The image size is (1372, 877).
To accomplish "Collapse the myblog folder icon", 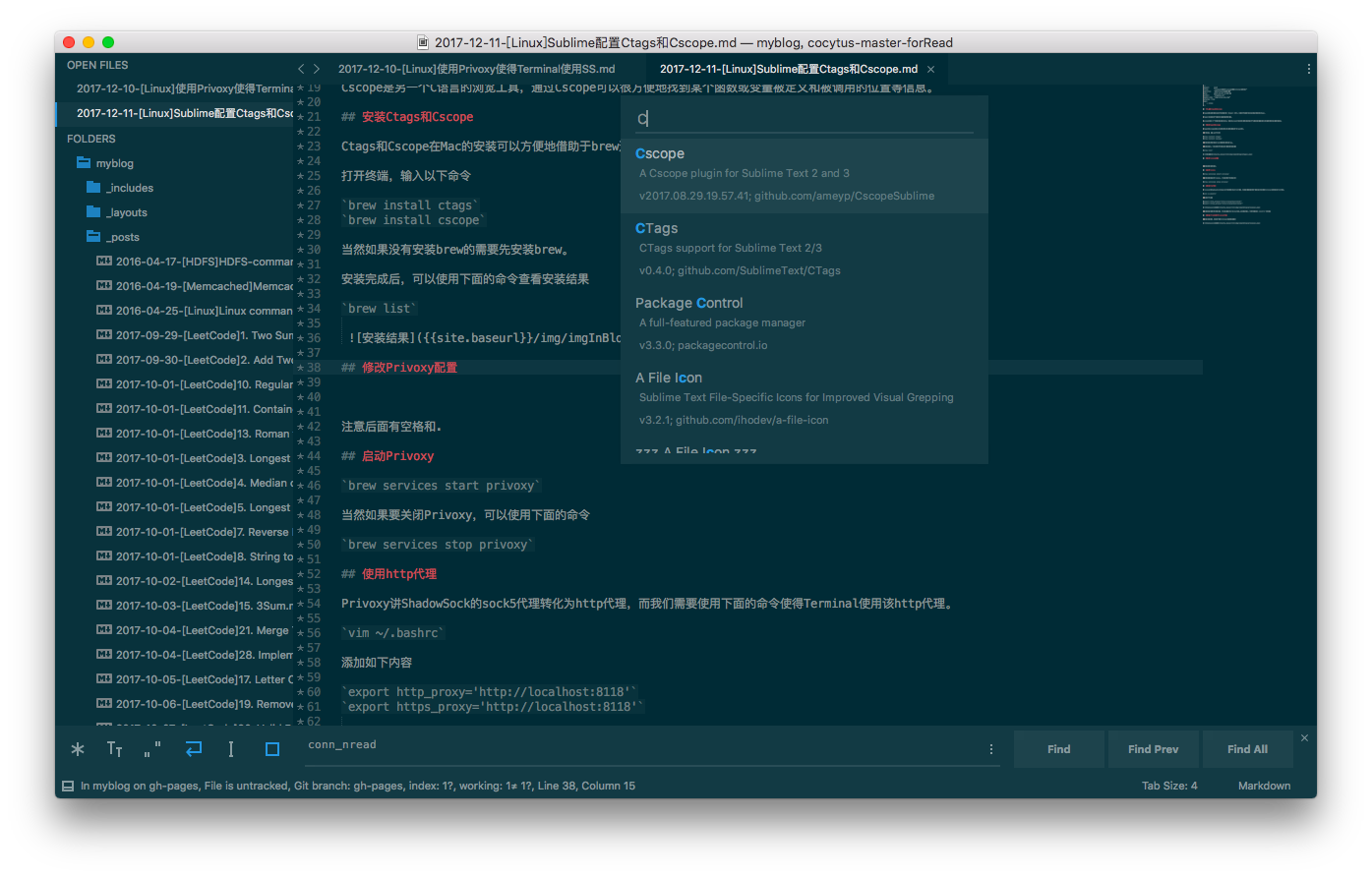I will coord(84,163).
